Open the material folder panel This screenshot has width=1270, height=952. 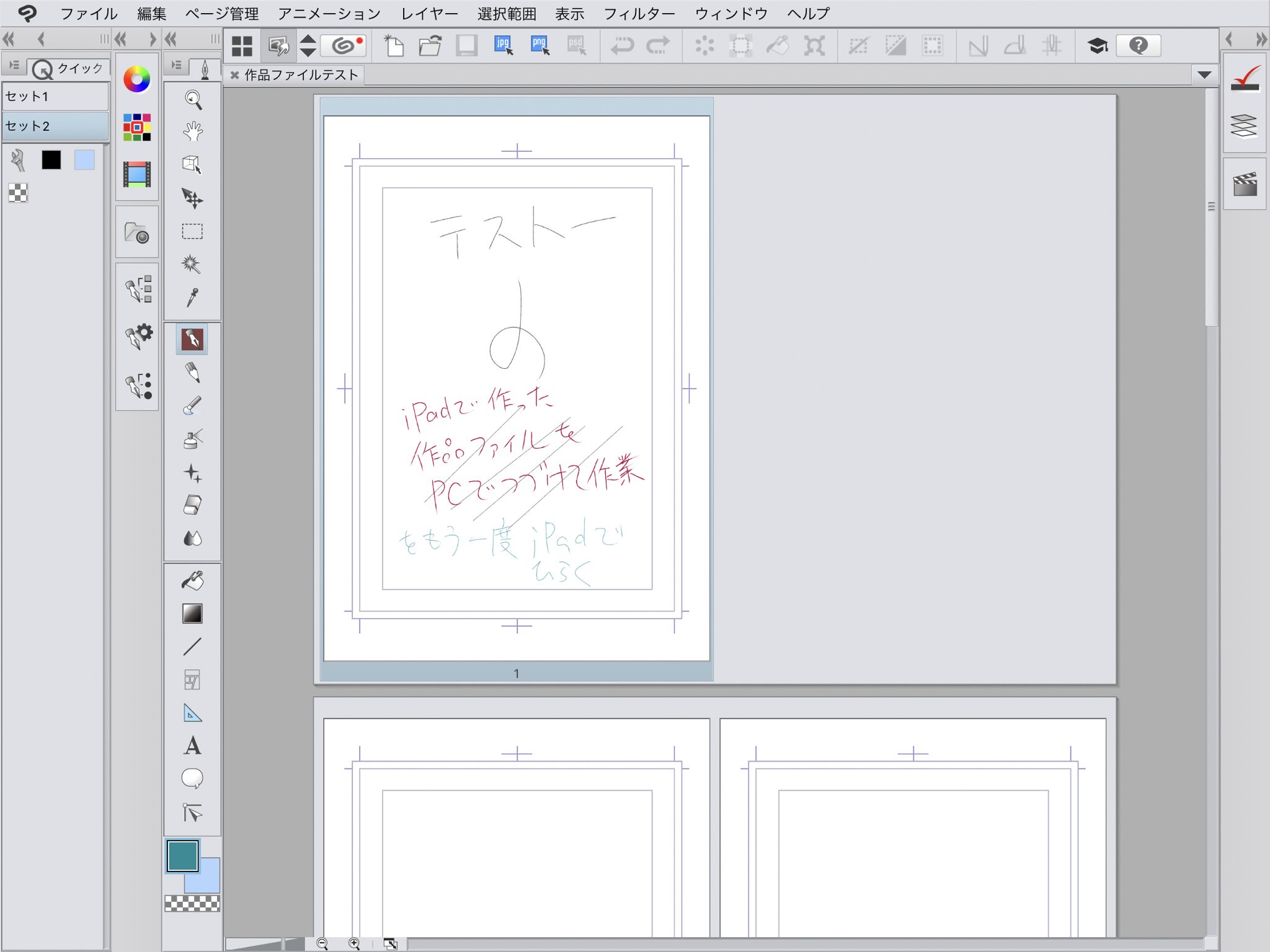click(137, 234)
